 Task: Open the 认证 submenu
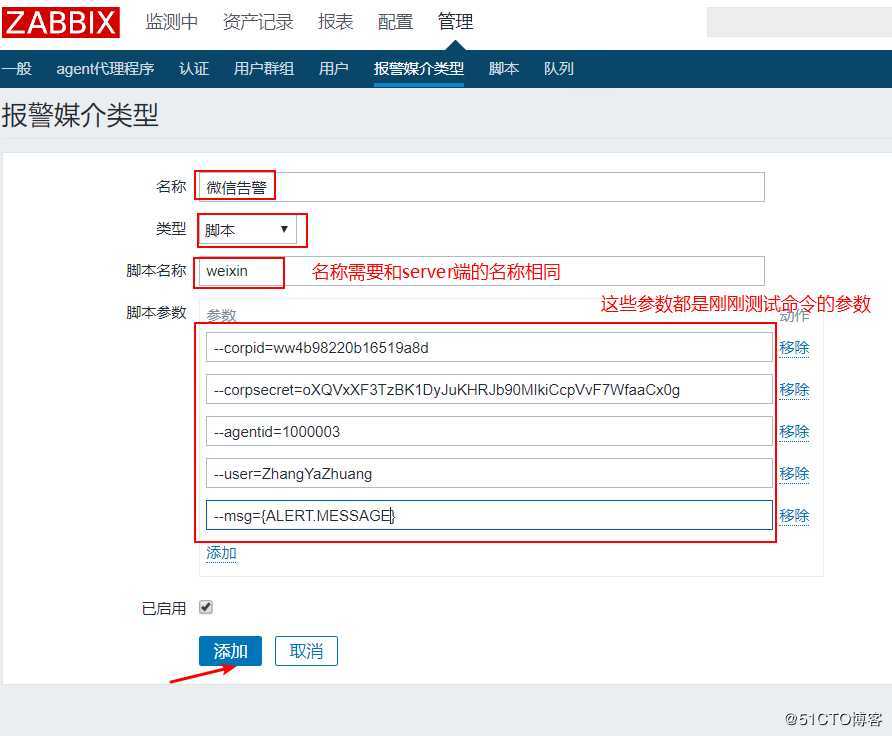tap(194, 69)
